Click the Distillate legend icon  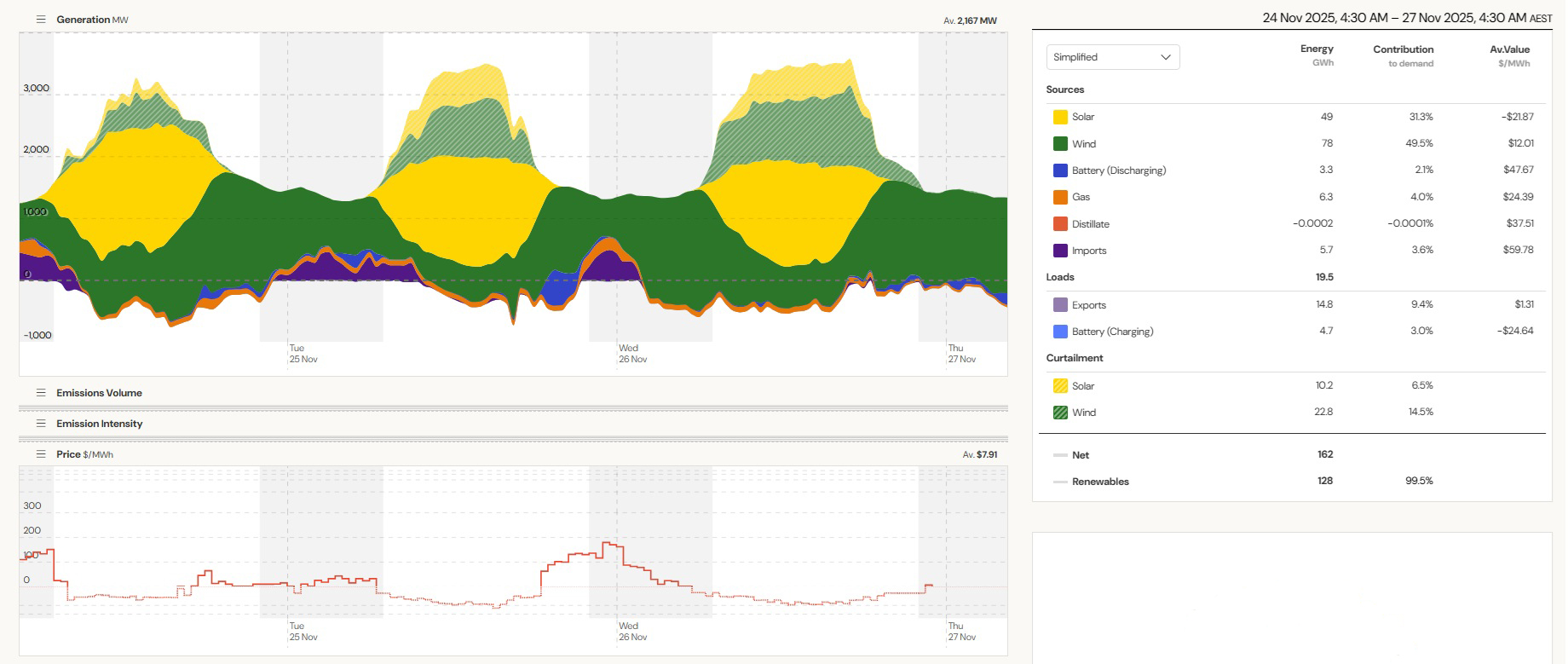tap(1060, 224)
